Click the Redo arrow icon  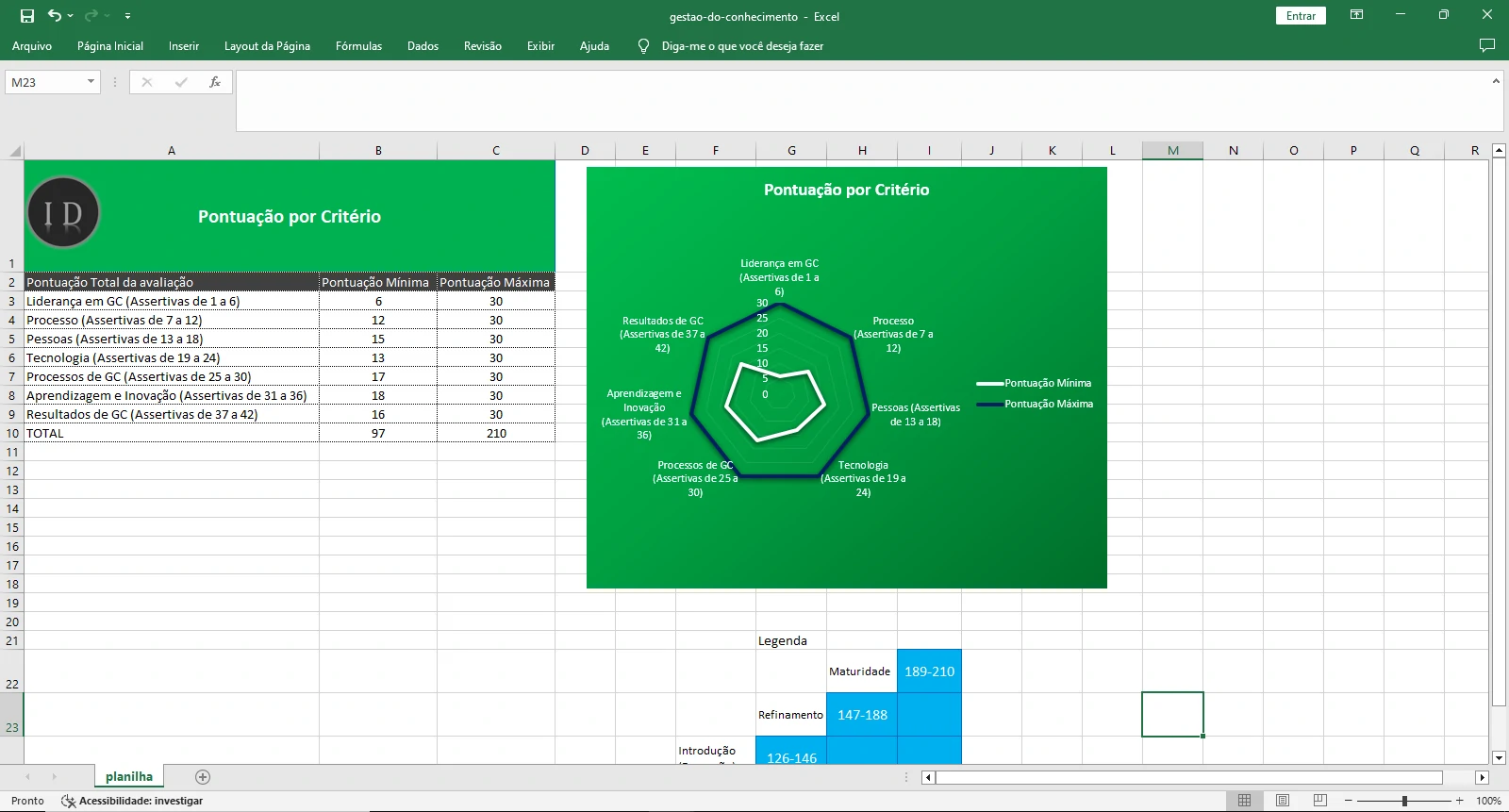tap(91, 16)
